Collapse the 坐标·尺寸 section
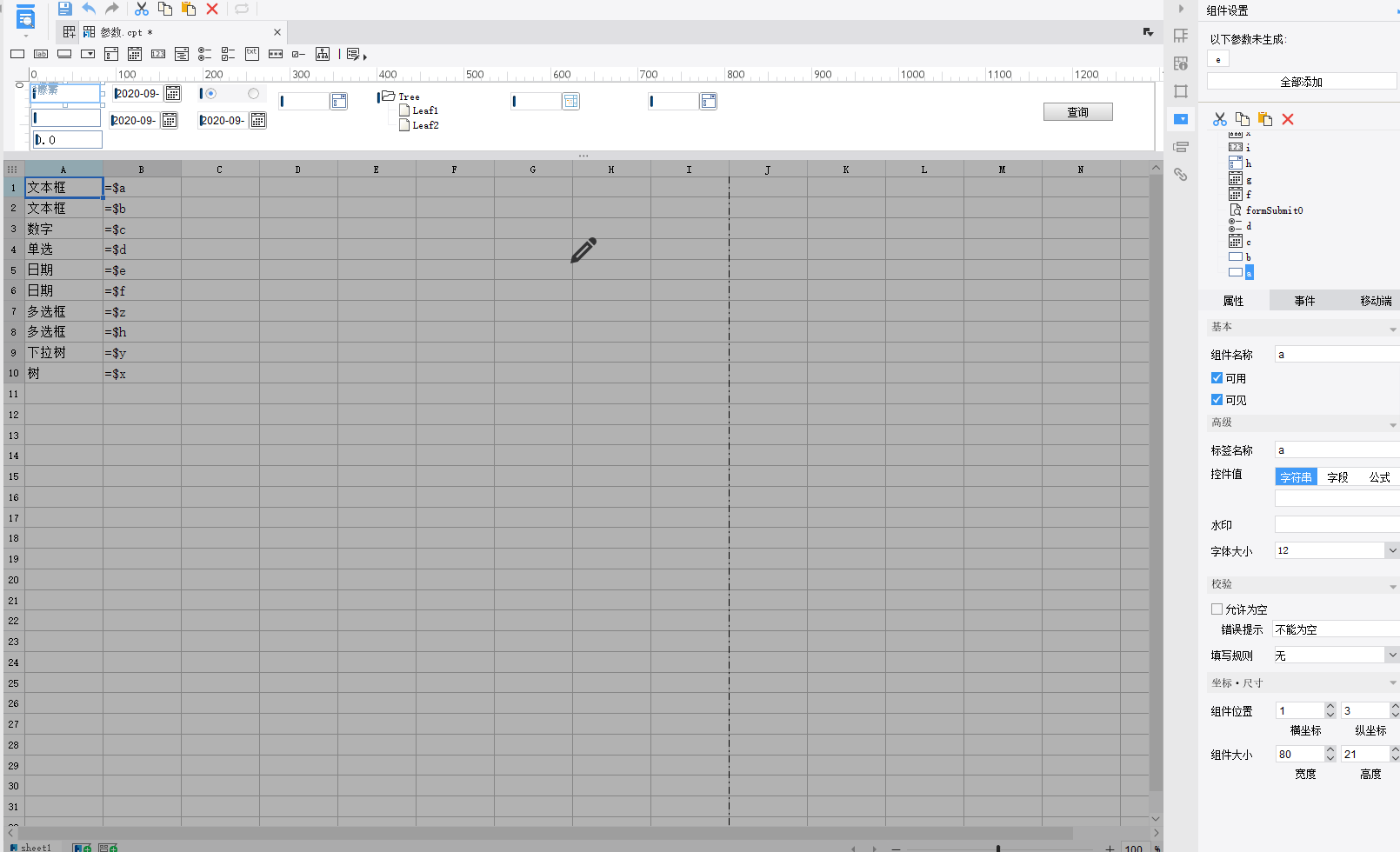1400x852 pixels. pos(1392,683)
